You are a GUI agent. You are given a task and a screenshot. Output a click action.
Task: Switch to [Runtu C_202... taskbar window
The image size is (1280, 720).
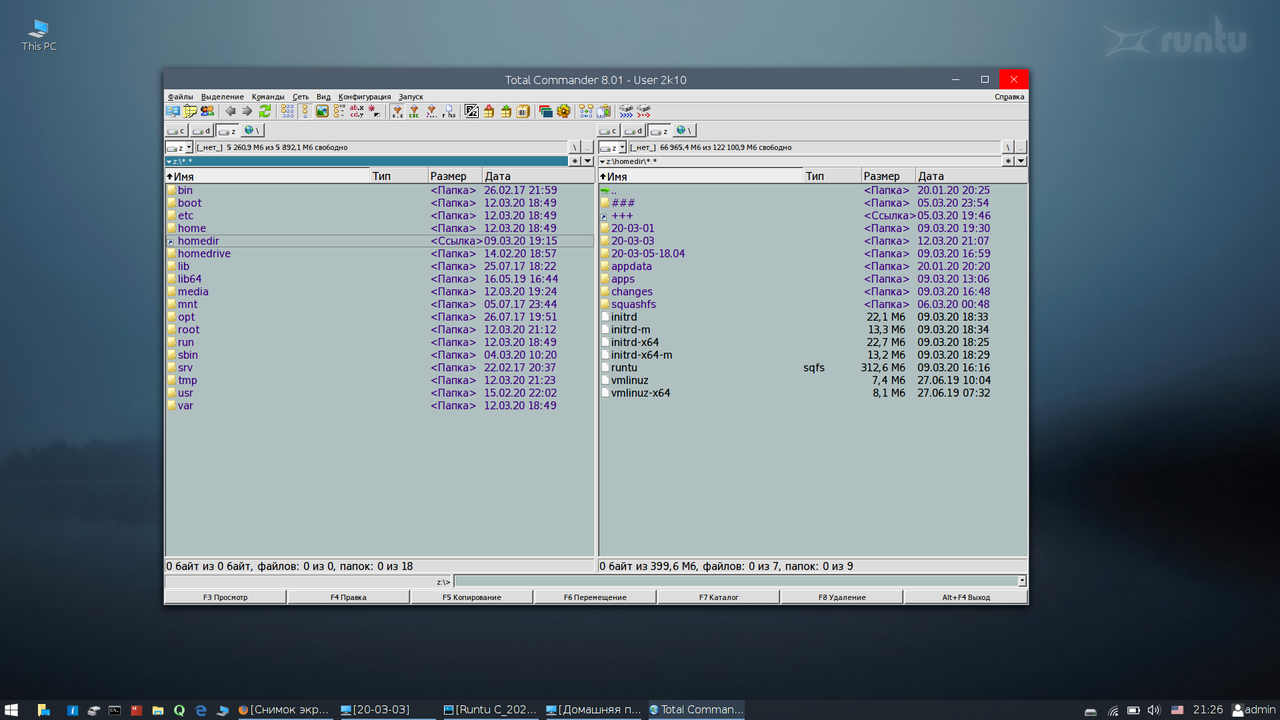coord(489,710)
